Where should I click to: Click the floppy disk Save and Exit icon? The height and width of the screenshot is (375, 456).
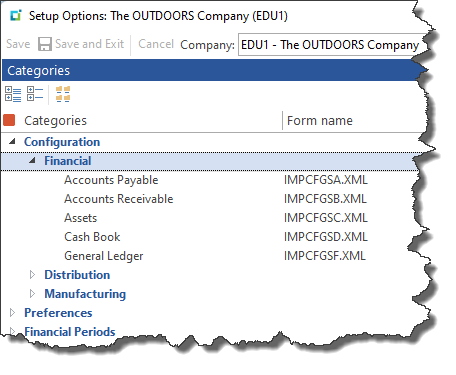pyautogui.click(x=45, y=44)
